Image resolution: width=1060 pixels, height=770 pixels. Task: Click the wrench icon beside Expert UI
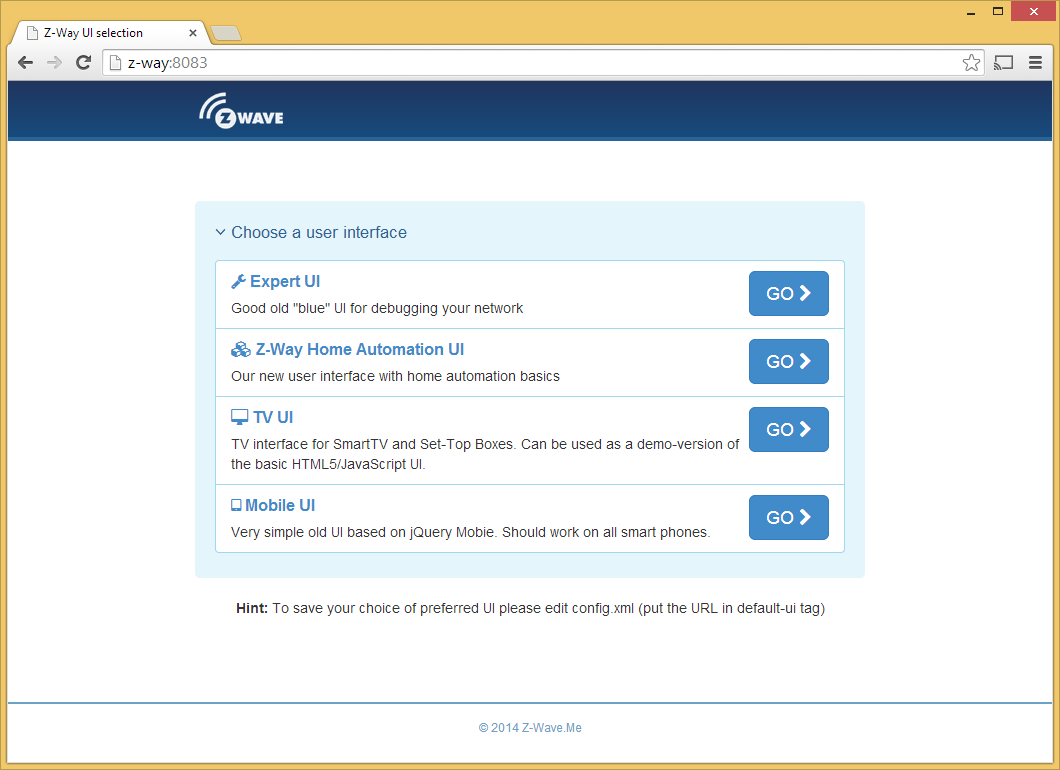point(238,282)
